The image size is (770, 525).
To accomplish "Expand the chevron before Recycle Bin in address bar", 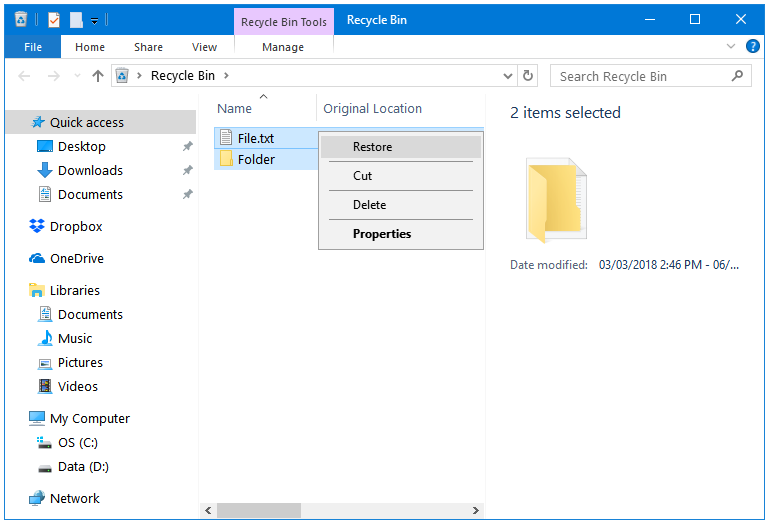I will coord(139,76).
